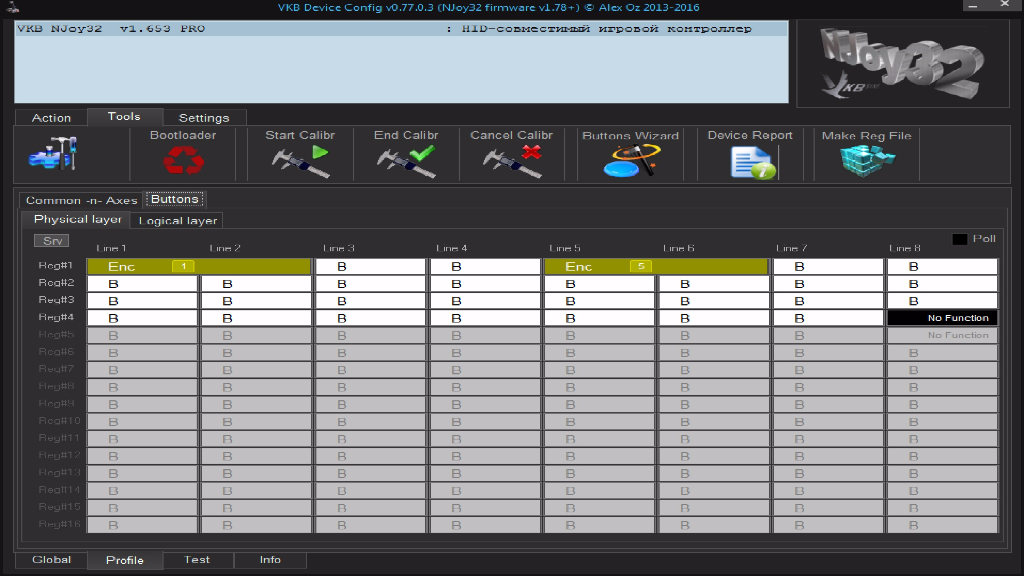
Task: Switch to the Logical layer tab
Action: [178, 221]
